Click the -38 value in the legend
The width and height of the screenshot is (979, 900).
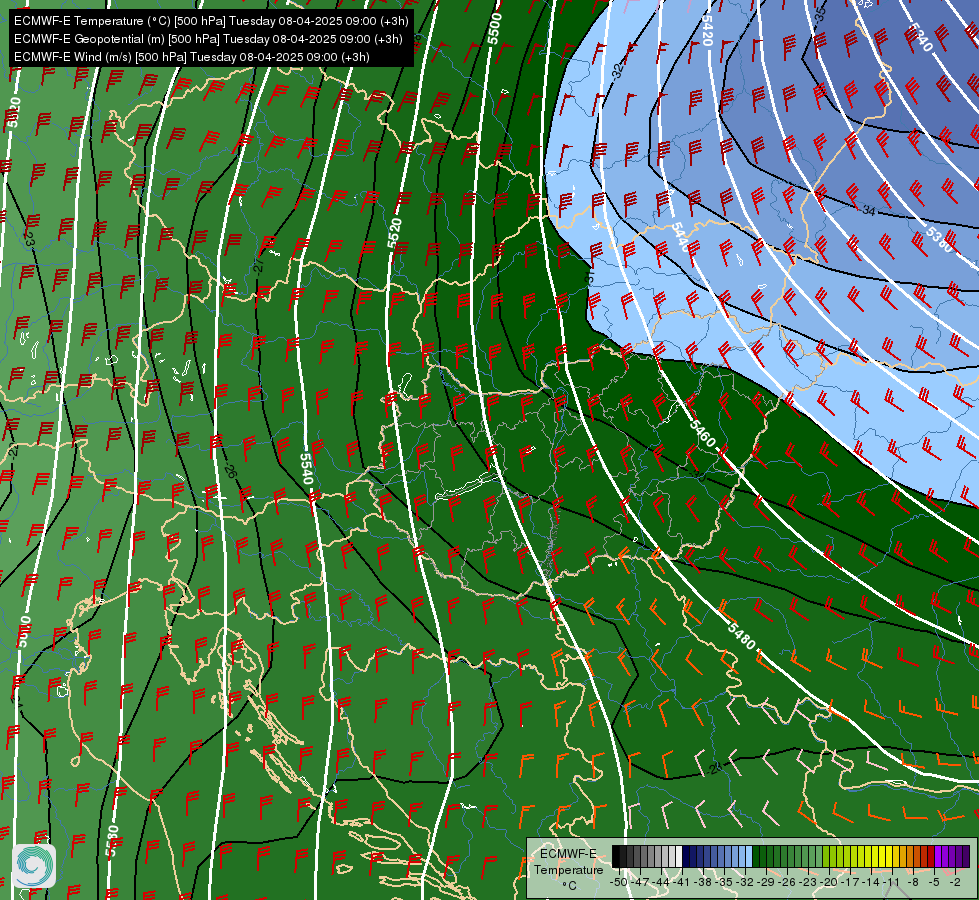click(x=702, y=882)
